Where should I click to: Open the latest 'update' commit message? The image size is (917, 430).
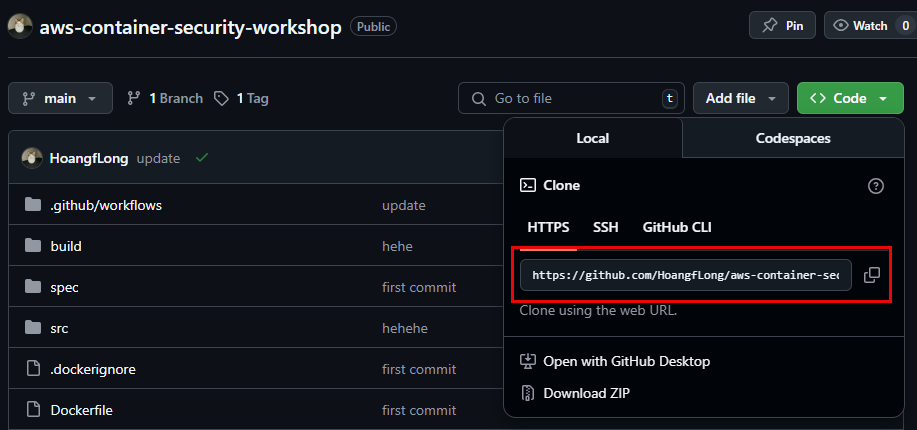[x=158, y=159]
